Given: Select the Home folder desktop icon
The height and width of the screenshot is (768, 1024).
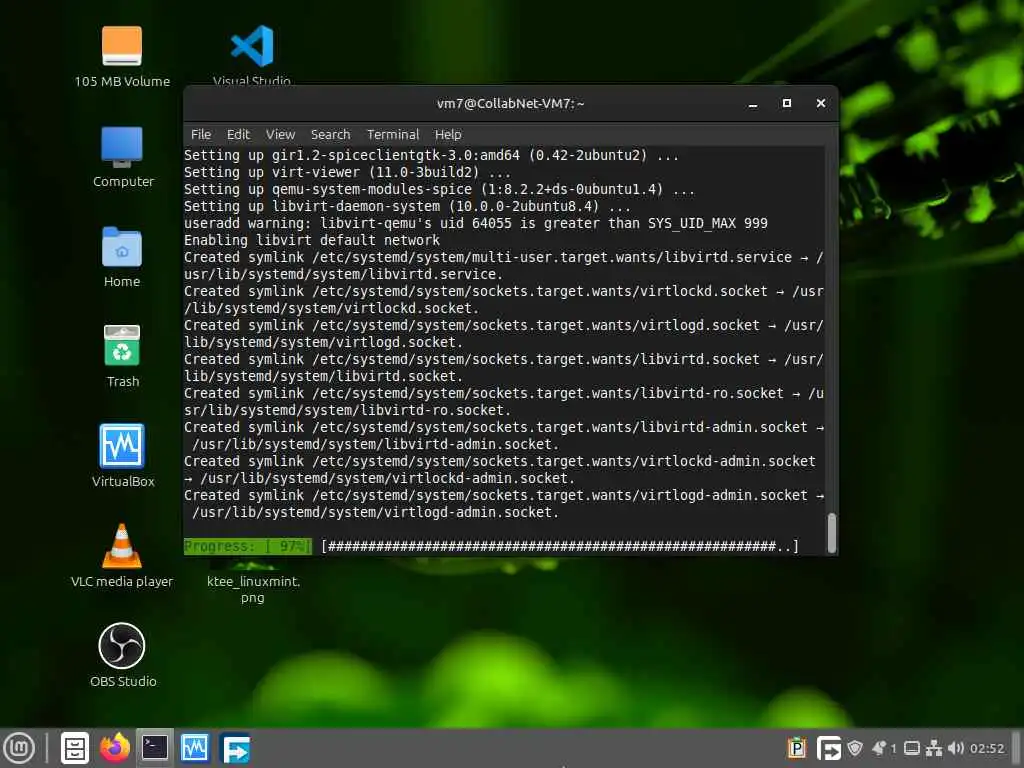Looking at the screenshot, I should [x=122, y=257].
